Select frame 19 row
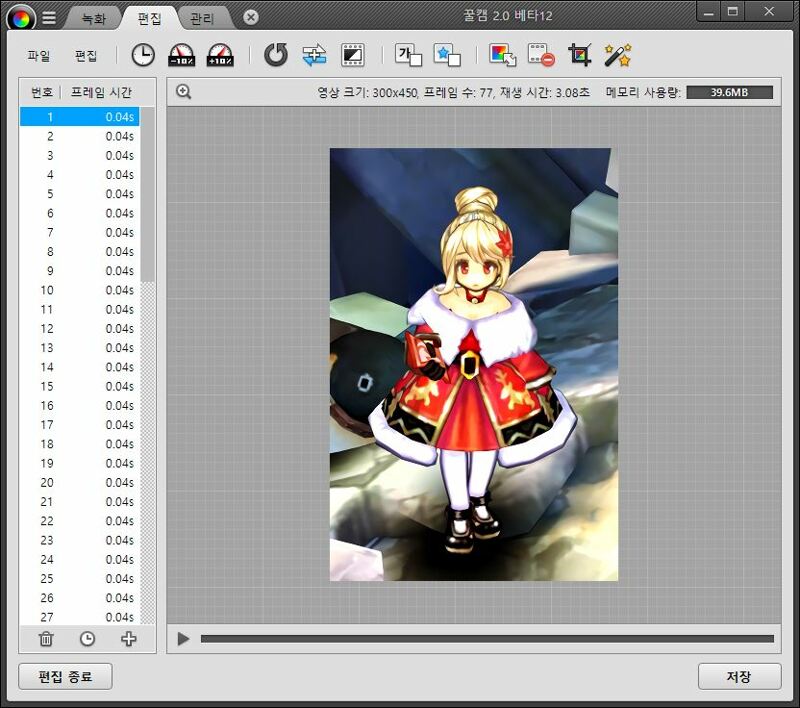Viewport: 800px width, 708px height. [80, 463]
